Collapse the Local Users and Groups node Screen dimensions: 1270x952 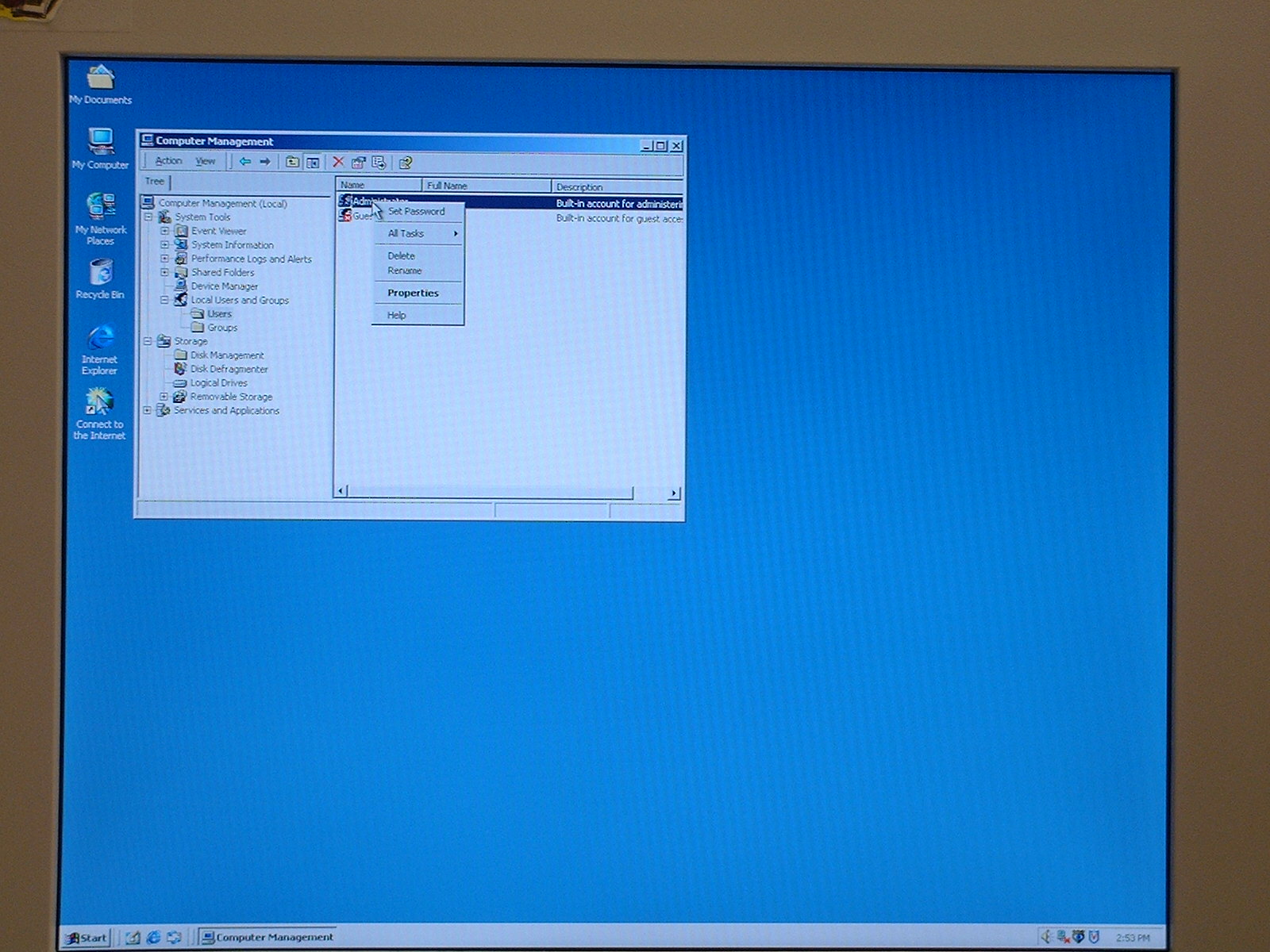point(164,300)
